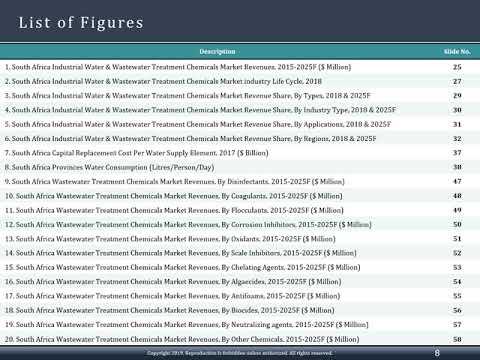Click figure 5 Revenue Share By Applications

198,124
